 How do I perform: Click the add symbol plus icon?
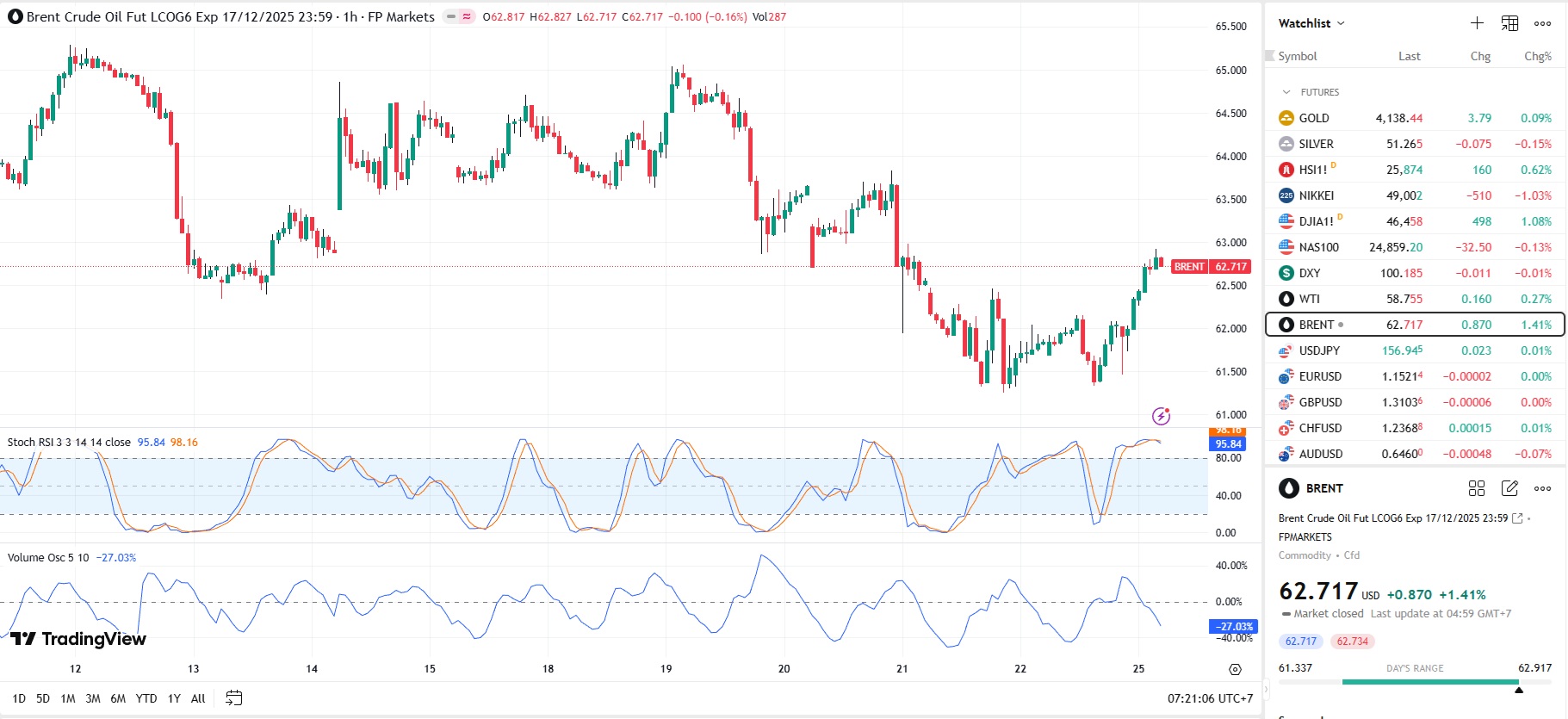click(1477, 23)
